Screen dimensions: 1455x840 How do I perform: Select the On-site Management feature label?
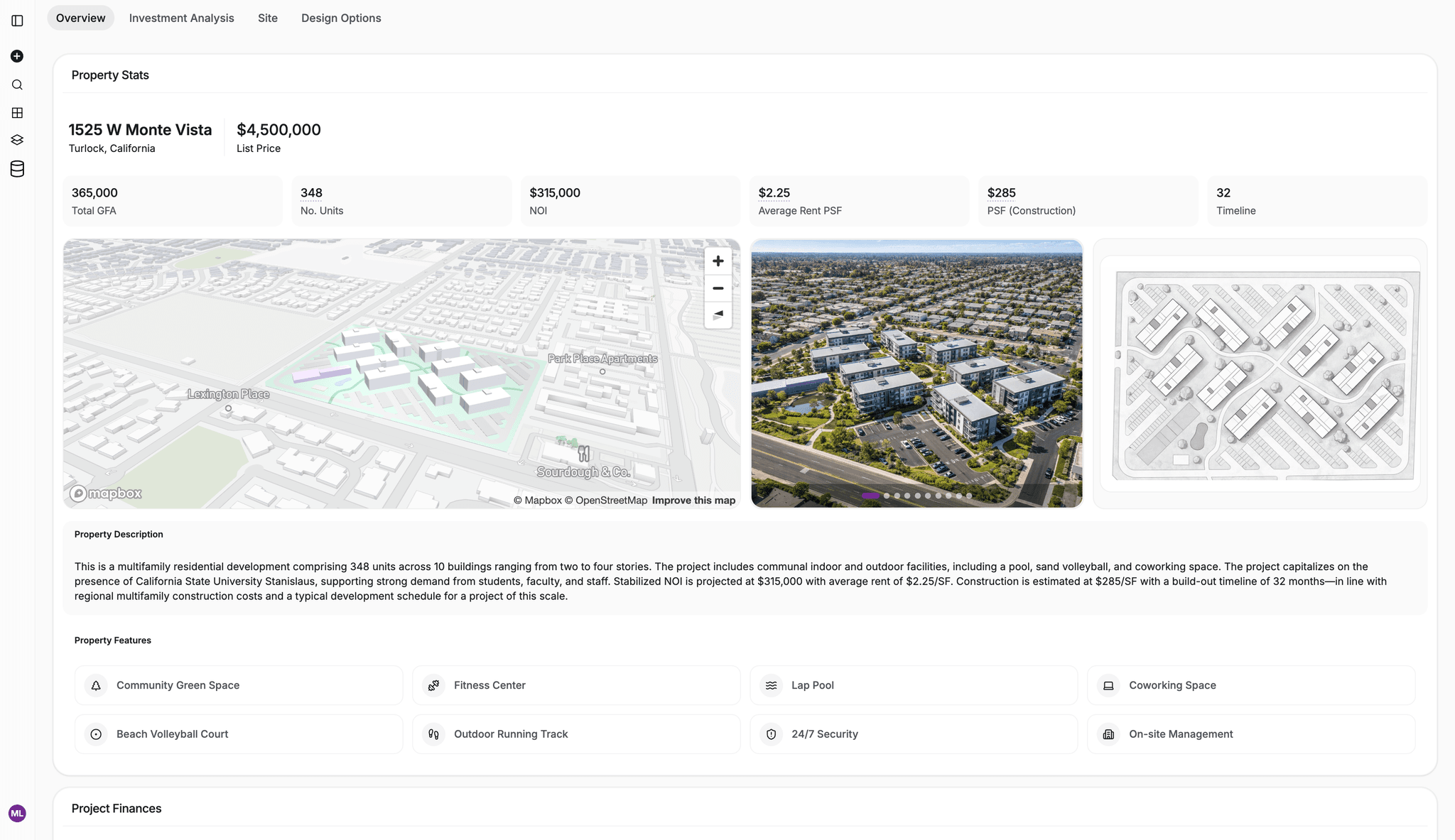pos(1181,734)
